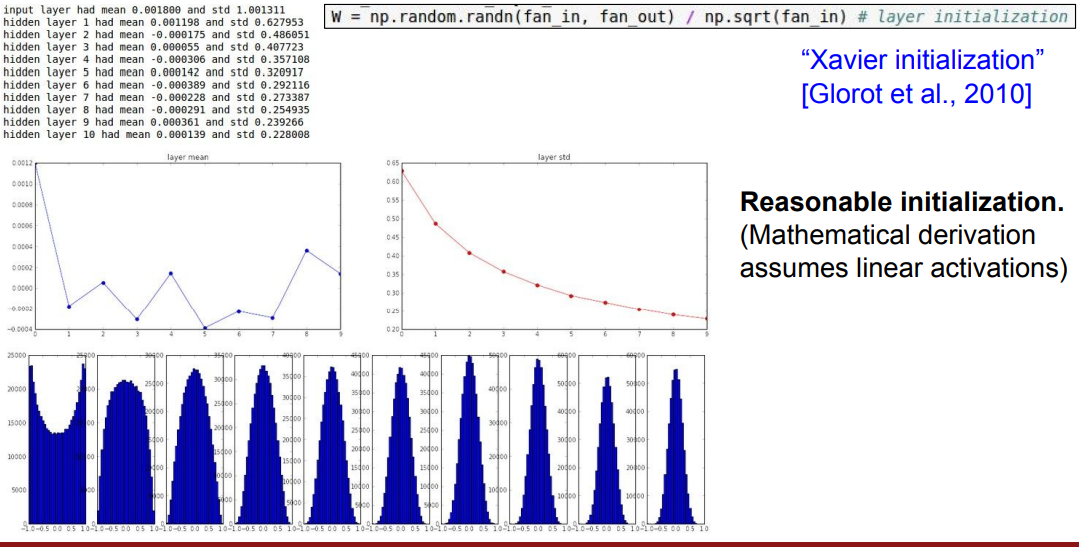Select the 'hidden layer 2 had mean -0.000175' line
1079x547 pixels.
coord(156,35)
